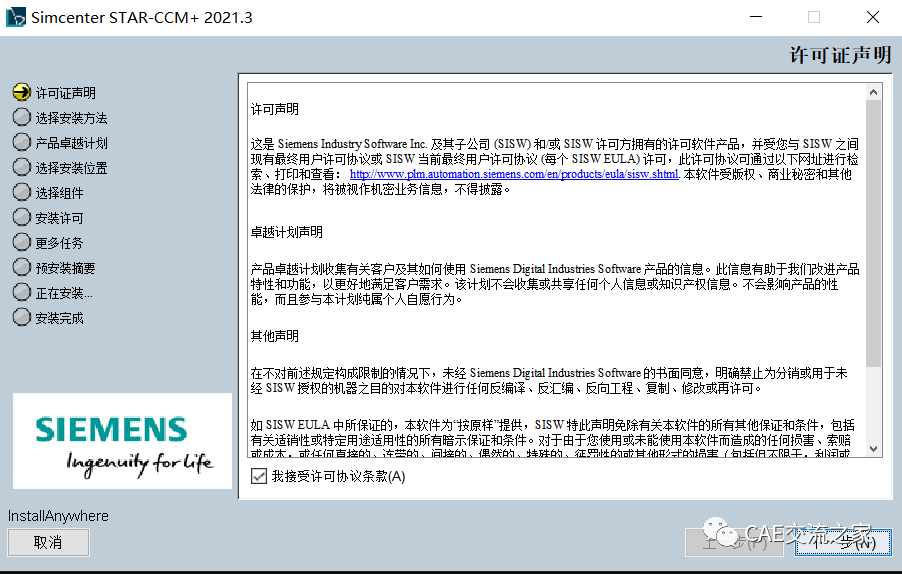This screenshot has height=574, width=902.
Task: Open the siemens.com EULA hyperlink
Action: point(514,174)
